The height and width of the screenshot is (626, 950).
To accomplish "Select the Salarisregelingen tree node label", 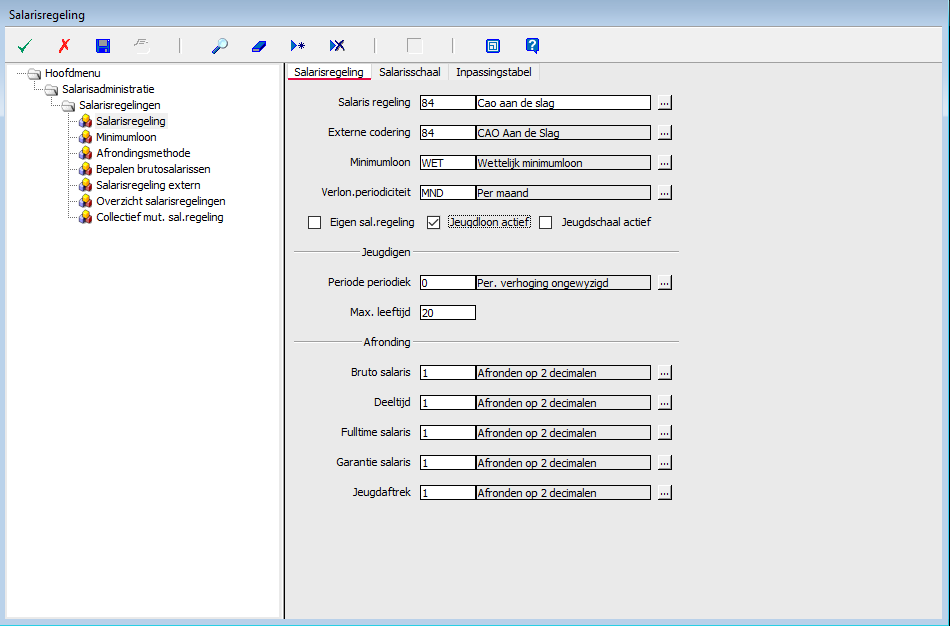I will [119, 105].
